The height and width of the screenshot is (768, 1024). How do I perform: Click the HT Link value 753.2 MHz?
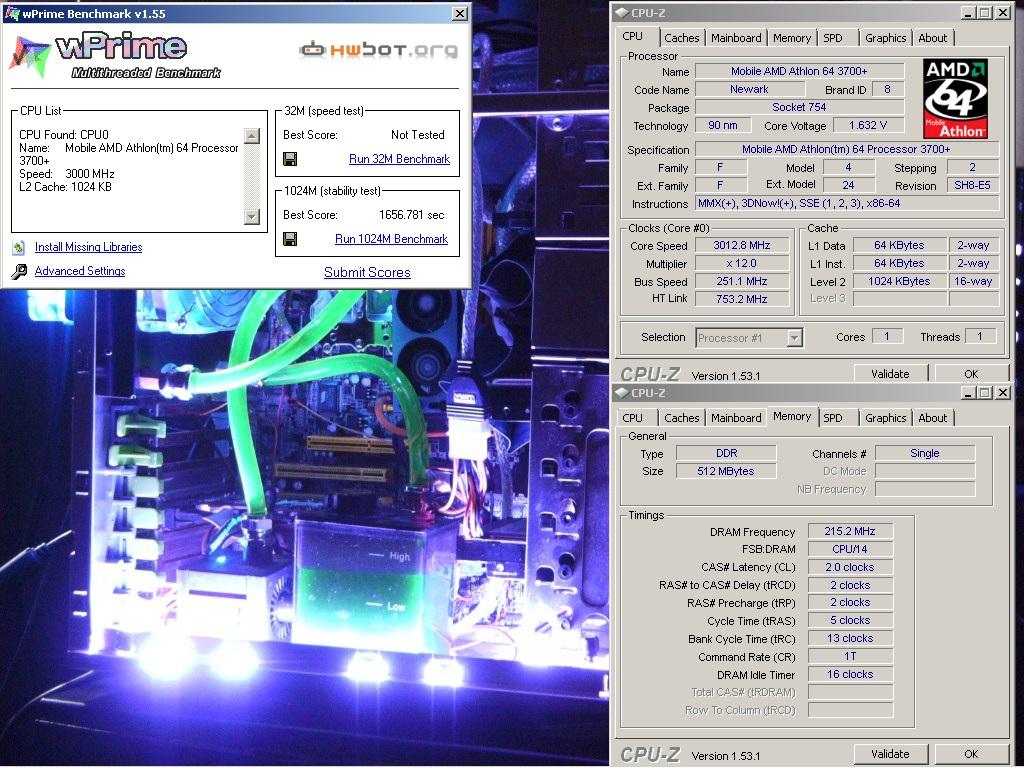[742, 299]
